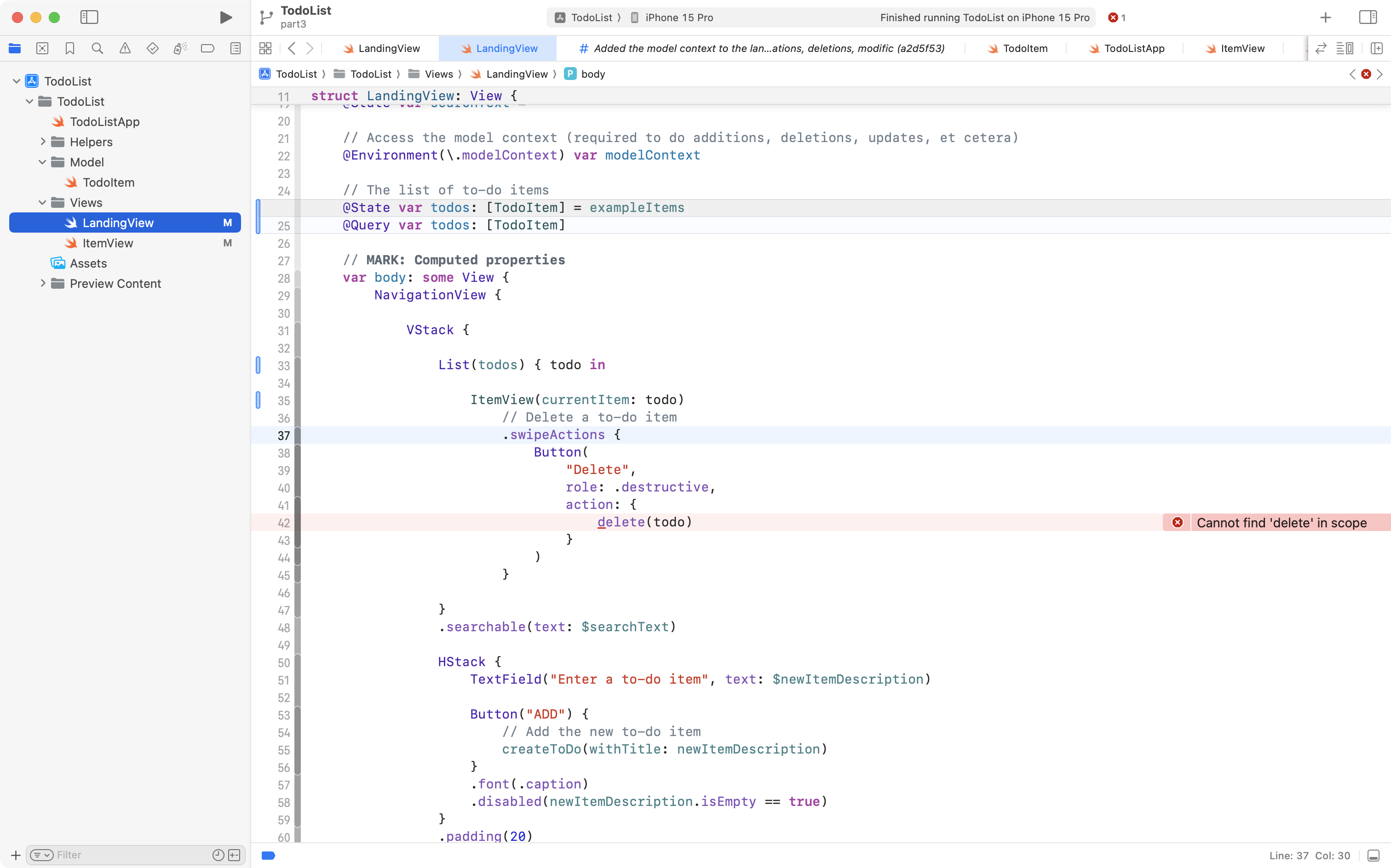The width and height of the screenshot is (1391, 868).
Task: Toggle the Navigator sidebar visibility
Action: [90, 17]
